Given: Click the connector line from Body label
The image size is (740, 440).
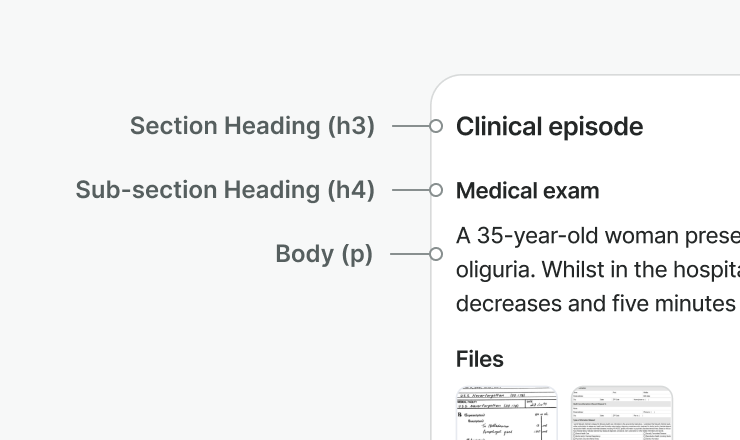Looking at the screenshot, I should (410, 254).
